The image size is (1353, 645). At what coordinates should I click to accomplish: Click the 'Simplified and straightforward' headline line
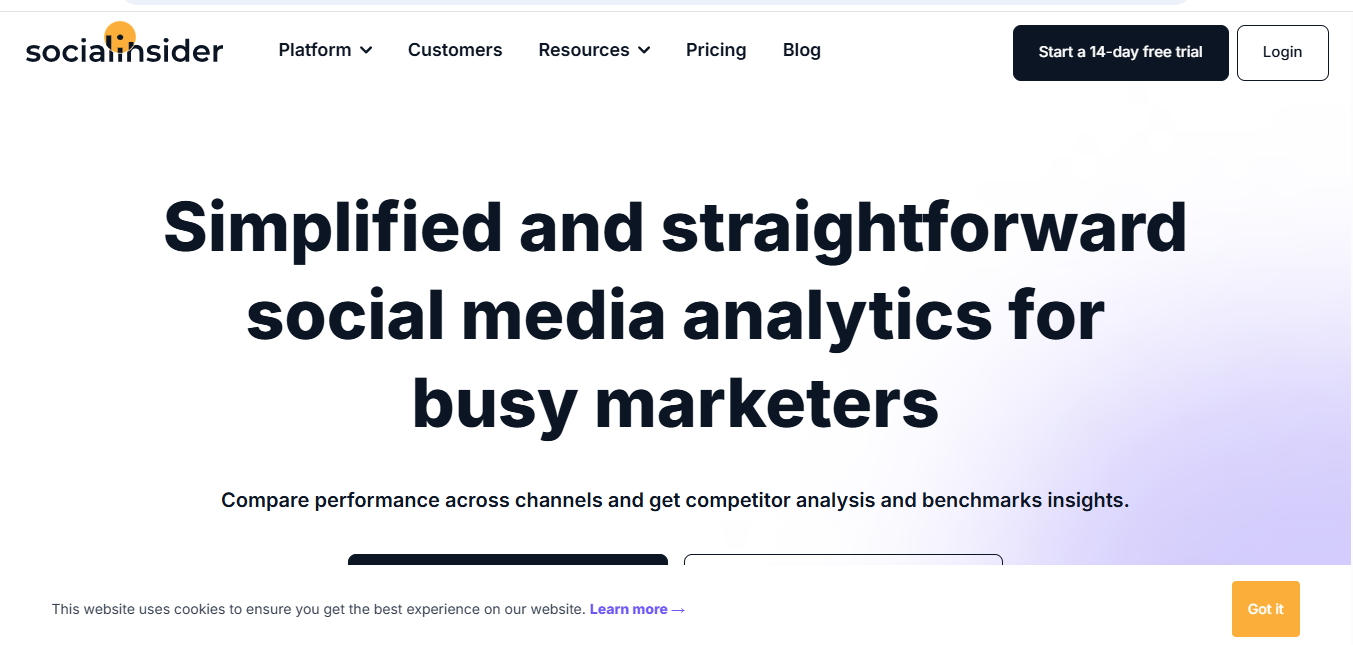pyautogui.click(x=675, y=227)
